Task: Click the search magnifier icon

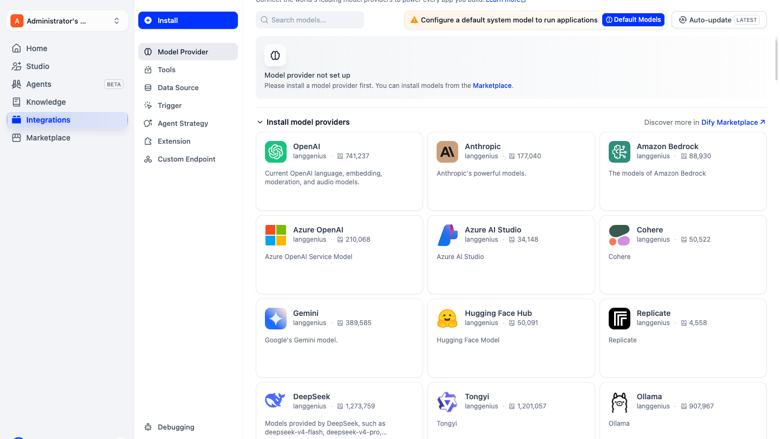Action: point(264,20)
